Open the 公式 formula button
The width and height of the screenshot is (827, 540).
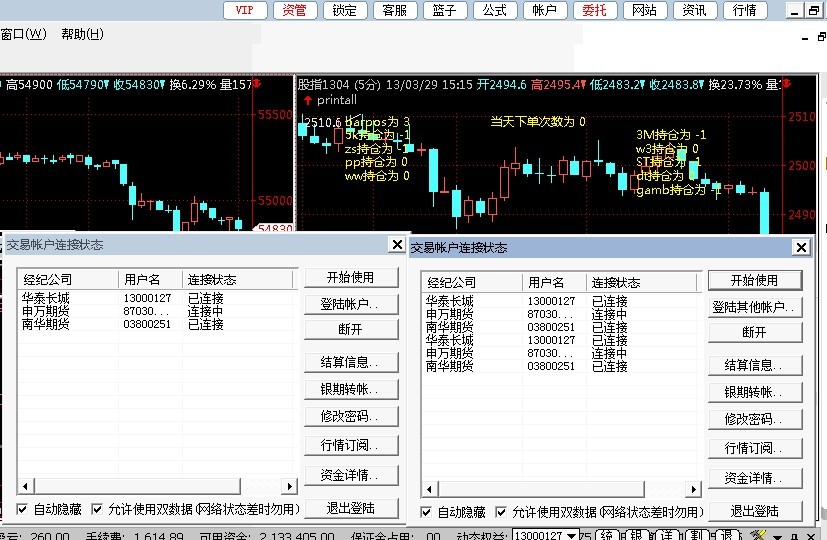coord(495,10)
